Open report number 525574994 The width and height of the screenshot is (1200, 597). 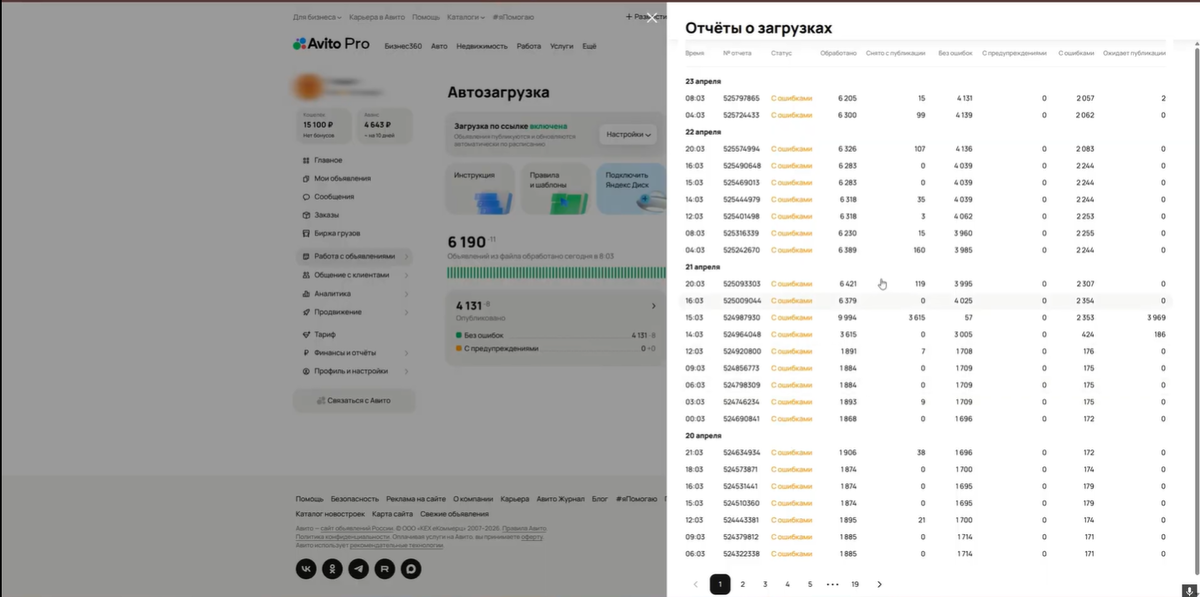coord(741,149)
